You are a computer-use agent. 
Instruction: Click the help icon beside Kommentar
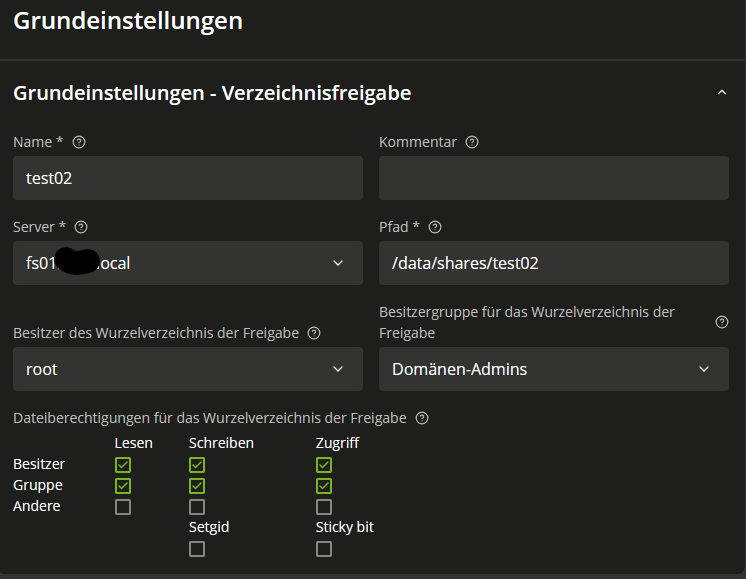(472, 142)
